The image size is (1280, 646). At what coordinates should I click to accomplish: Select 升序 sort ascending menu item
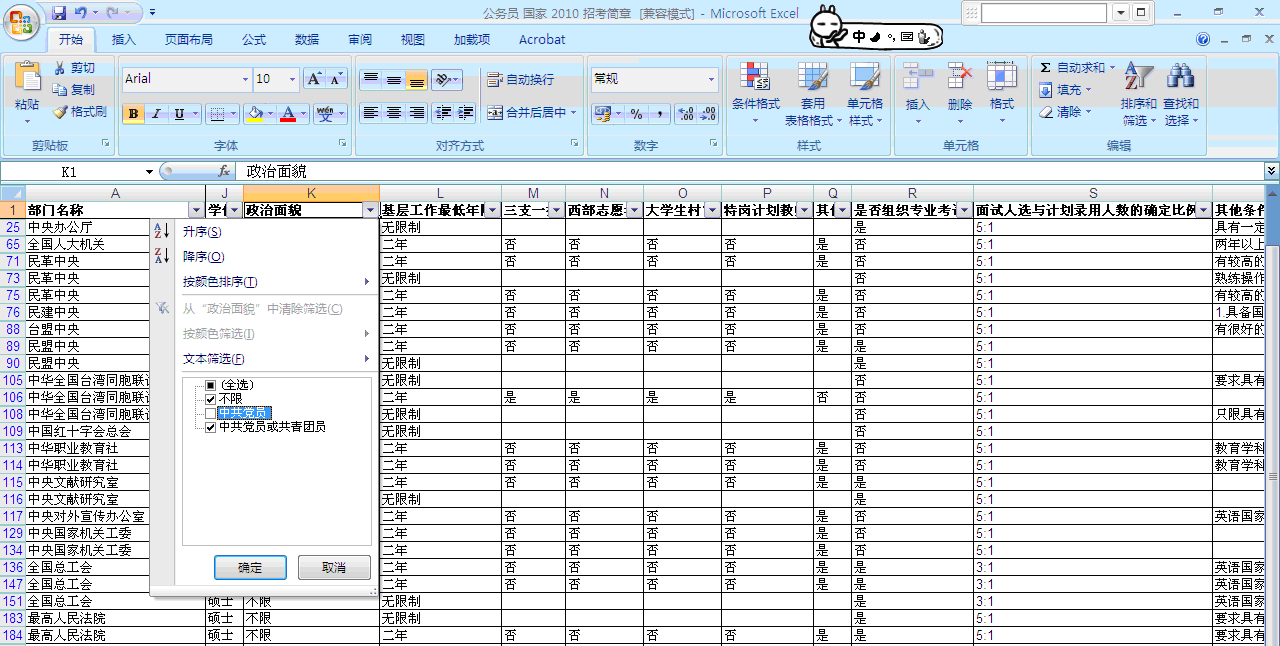202,232
